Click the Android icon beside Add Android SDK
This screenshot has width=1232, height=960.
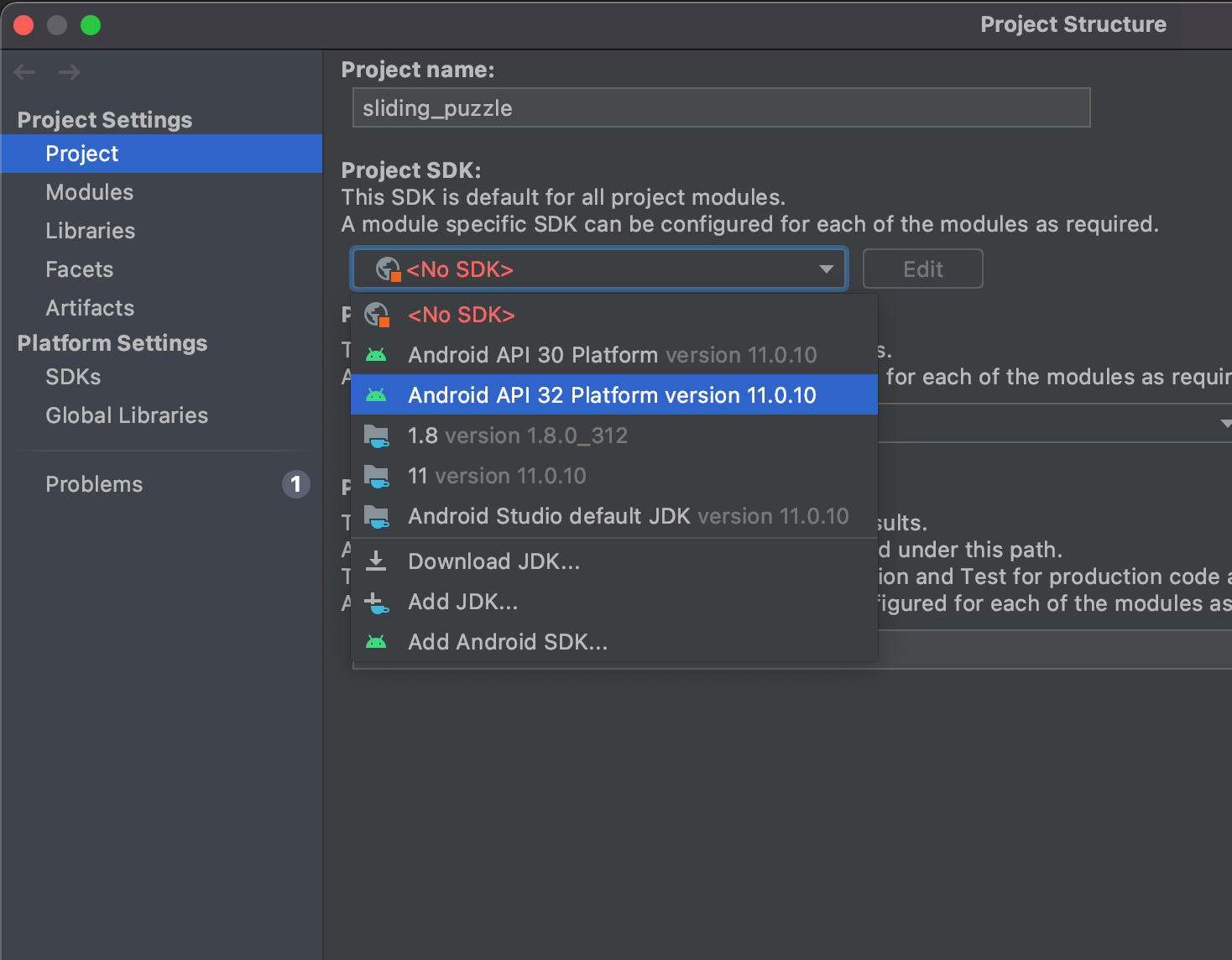(376, 642)
